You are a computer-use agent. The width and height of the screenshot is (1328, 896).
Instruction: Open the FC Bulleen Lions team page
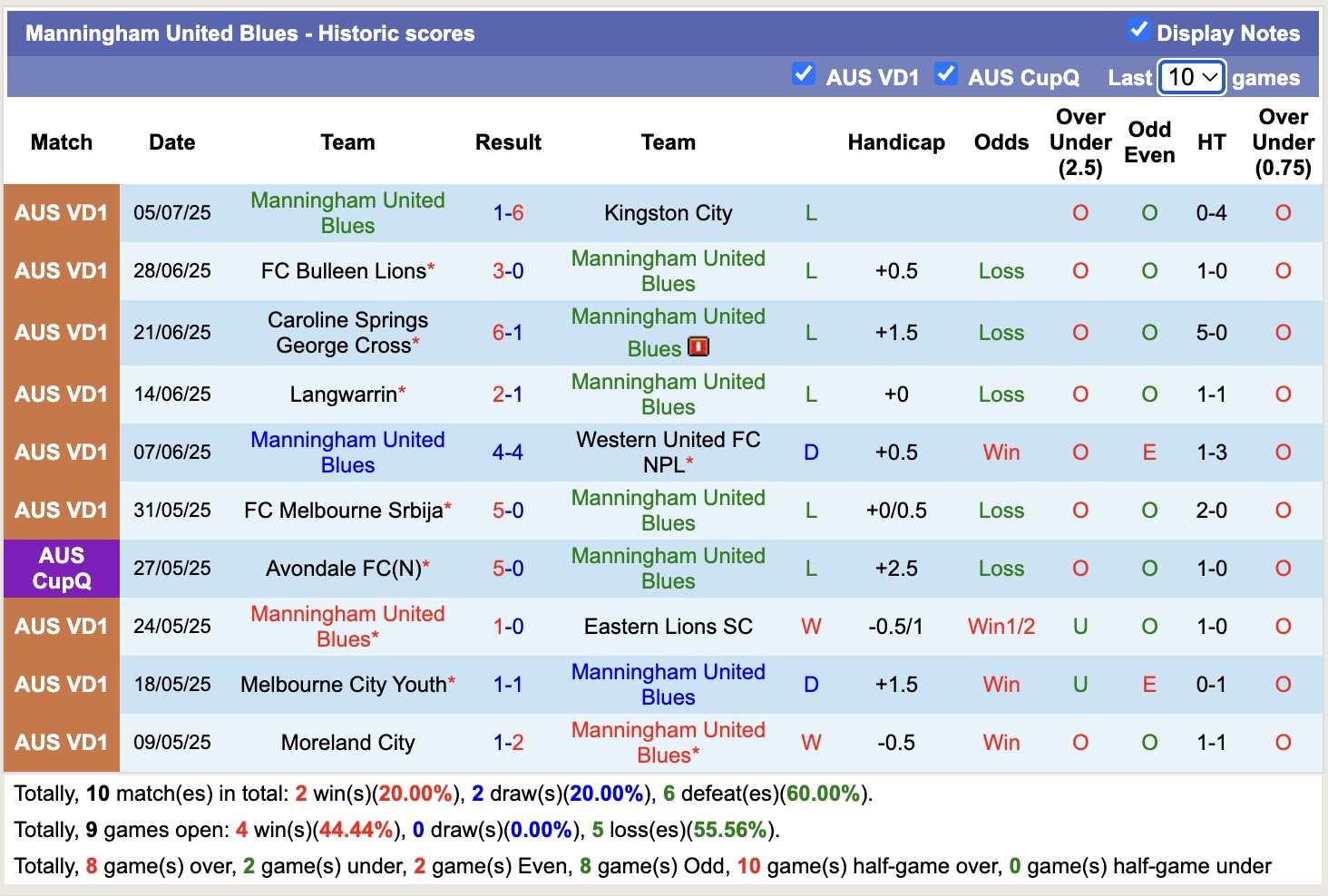coord(343,270)
